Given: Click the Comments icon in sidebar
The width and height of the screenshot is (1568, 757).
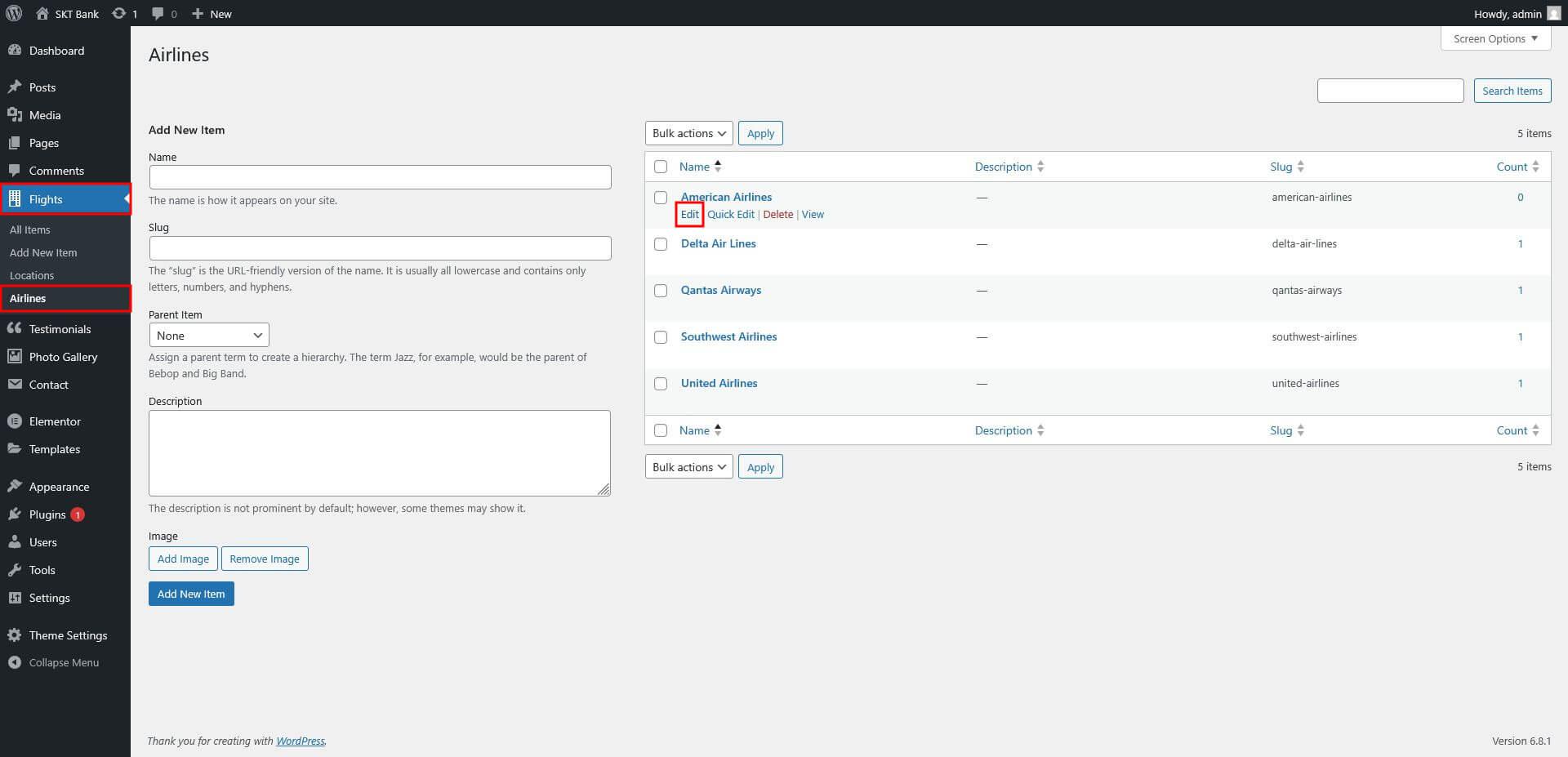Looking at the screenshot, I should tap(15, 171).
